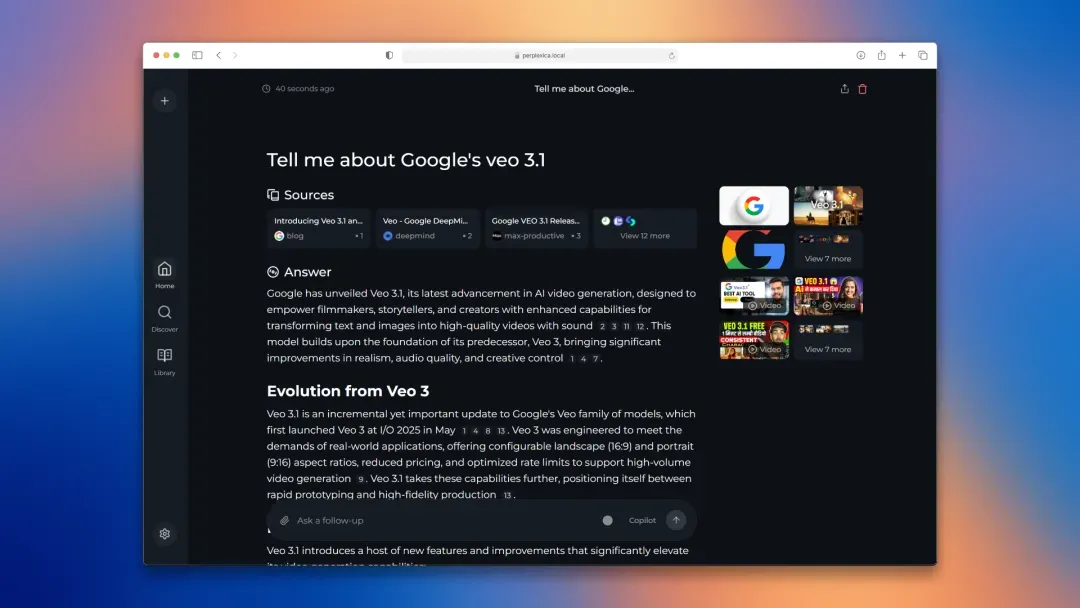Attach a file with paperclip icon
Image resolution: width=1080 pixels, height=608 pixels.
tap(284, 521)
